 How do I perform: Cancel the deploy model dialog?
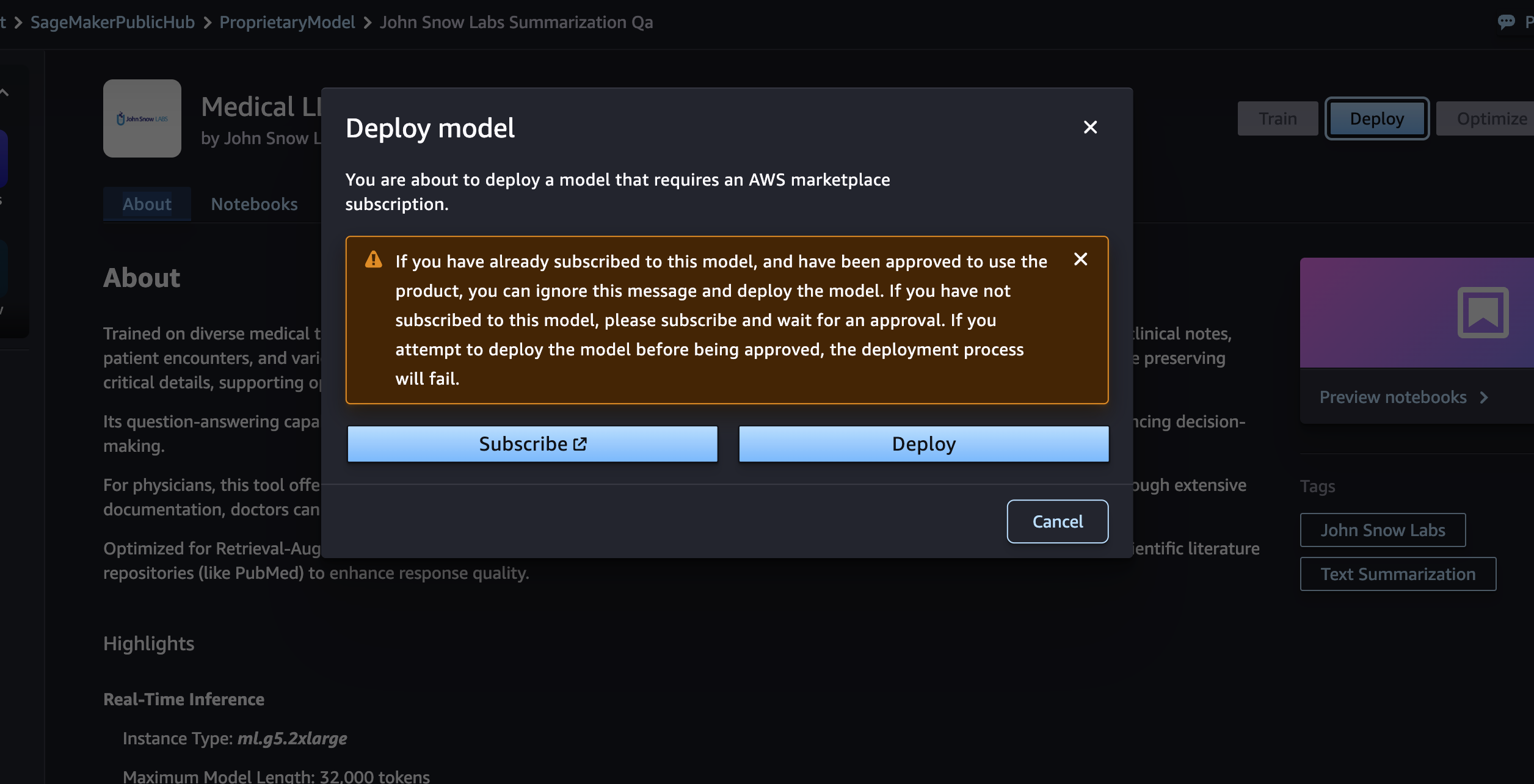[x=1057, y=521]
